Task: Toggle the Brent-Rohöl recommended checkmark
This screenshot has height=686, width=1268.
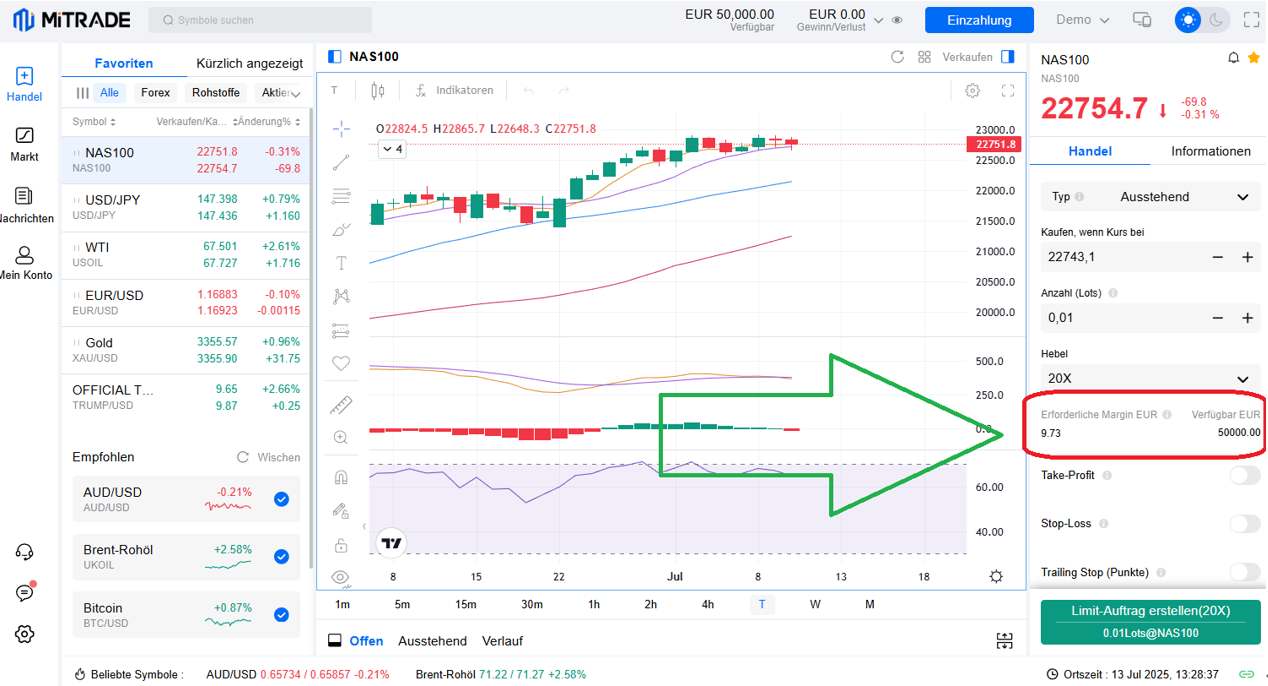Action: pos(281,557)
